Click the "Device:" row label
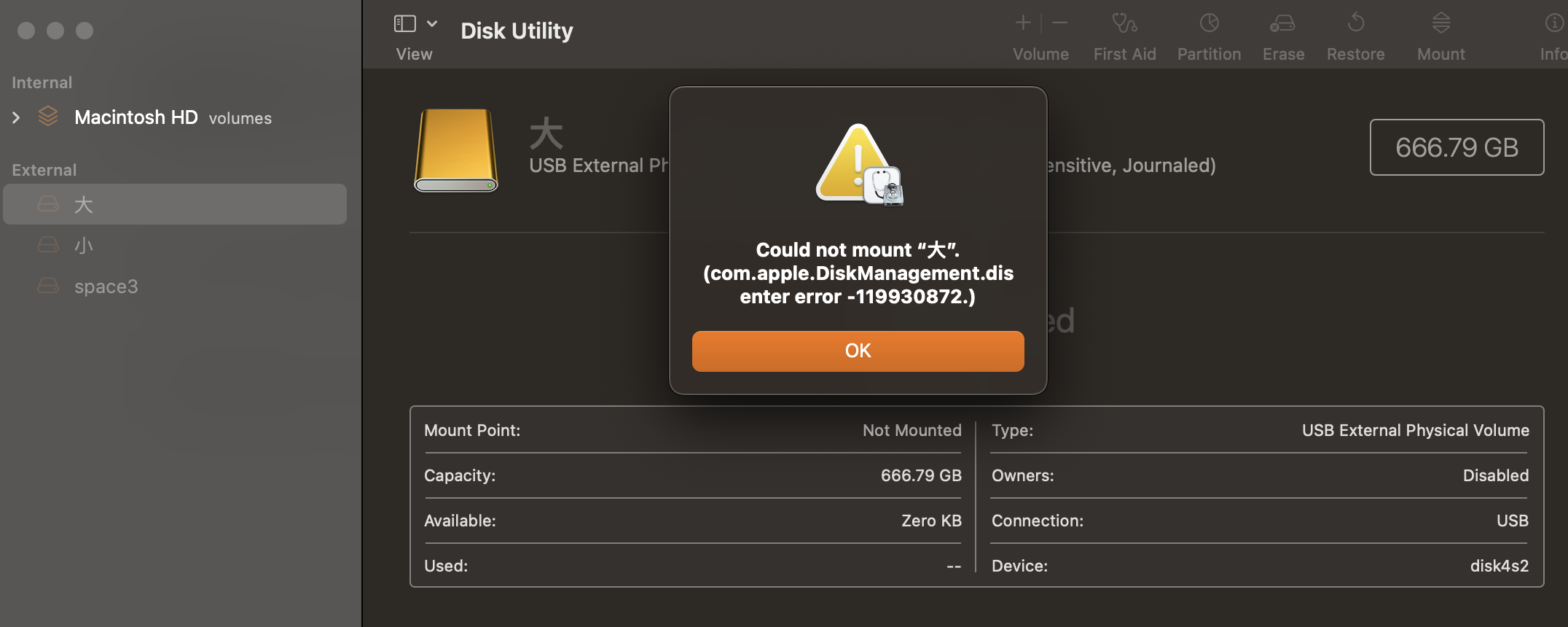The image size is (1568, 627). [1019, 566]
